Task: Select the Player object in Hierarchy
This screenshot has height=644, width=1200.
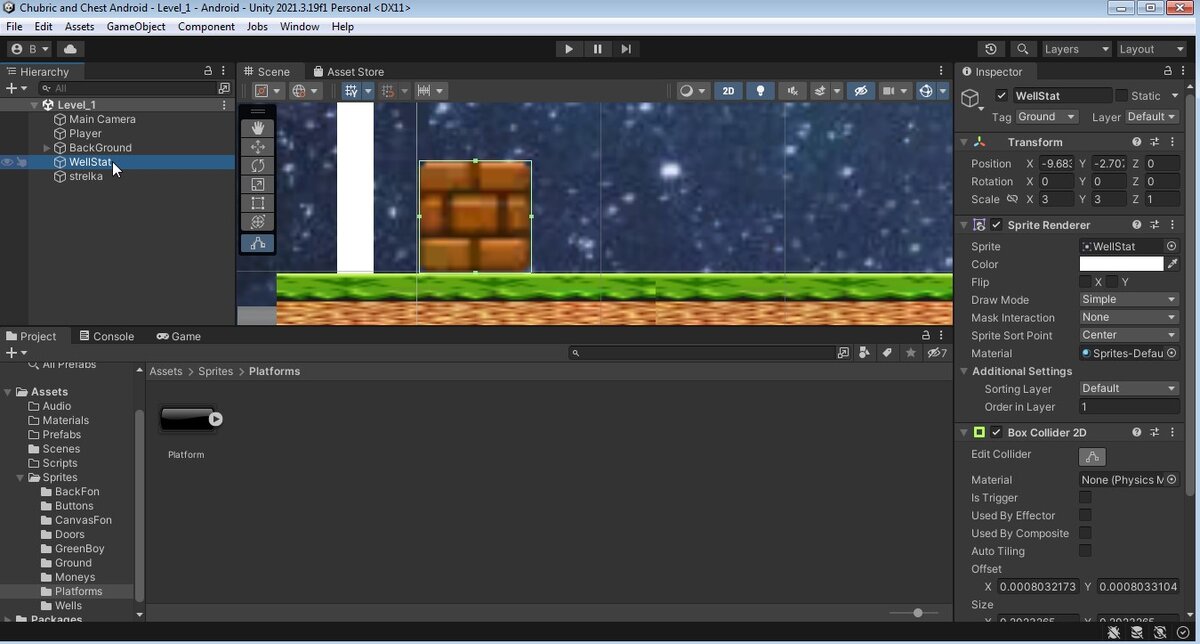Action: click(x=85, y=133)
